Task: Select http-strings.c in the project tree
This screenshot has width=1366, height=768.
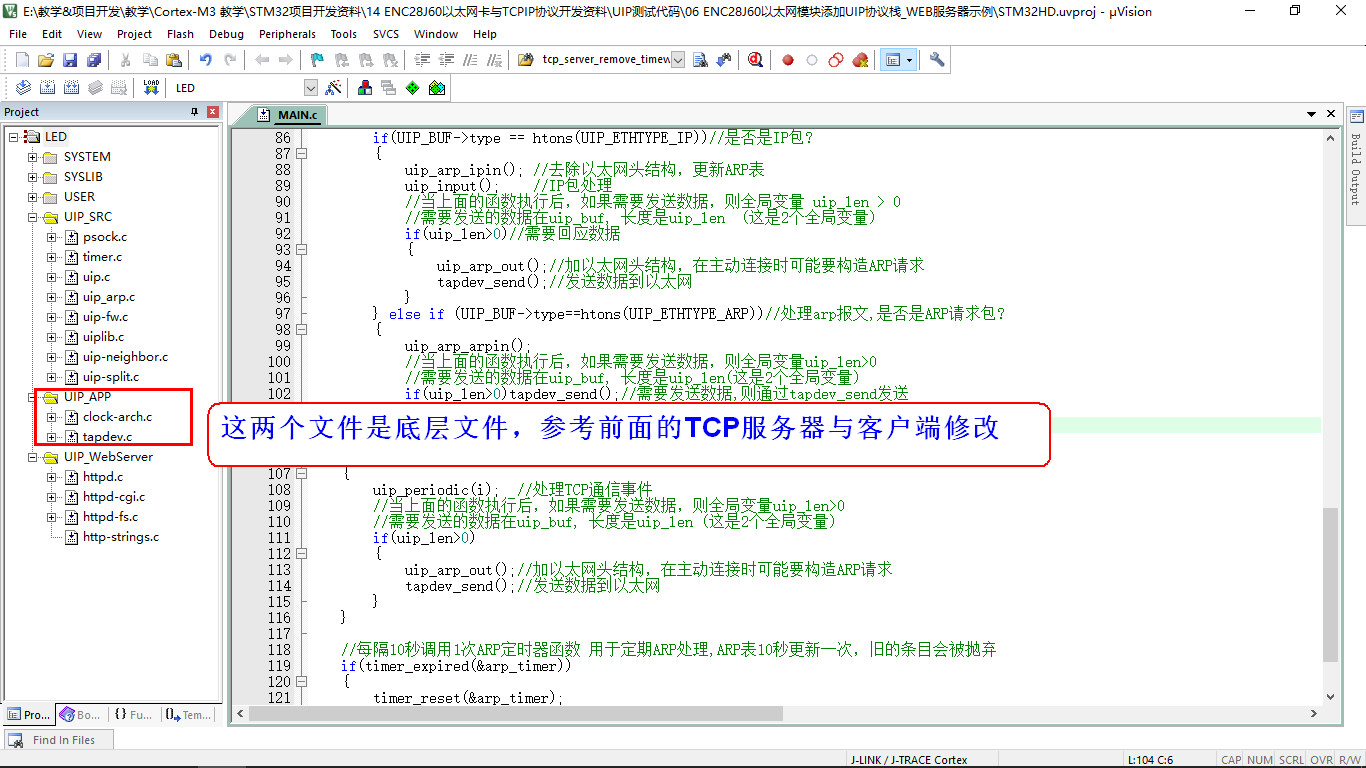Action: pyautogui.click(x=121, y=537)
